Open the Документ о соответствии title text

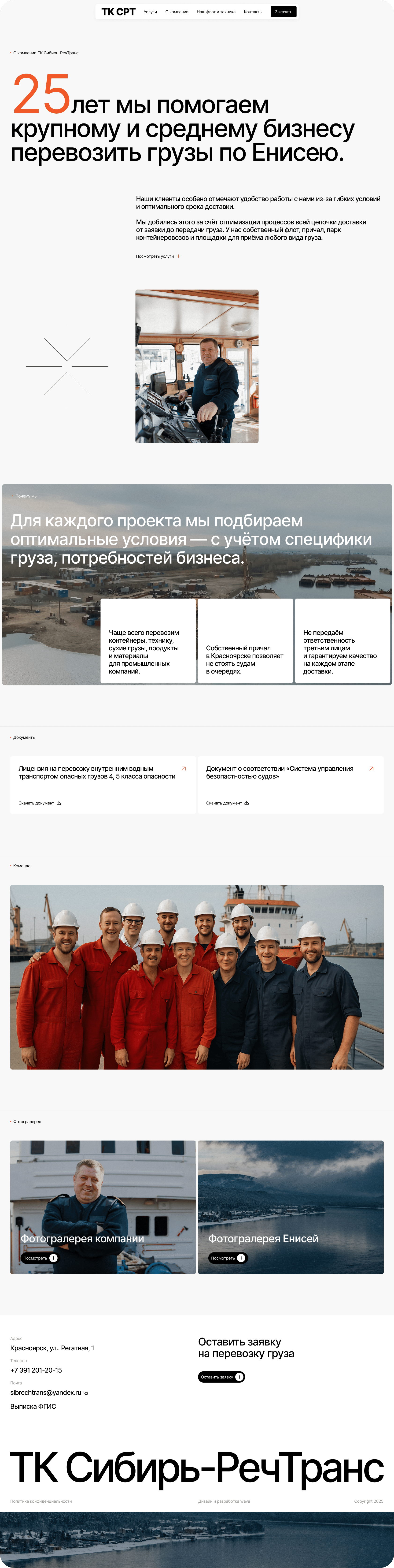pos(280,772)
